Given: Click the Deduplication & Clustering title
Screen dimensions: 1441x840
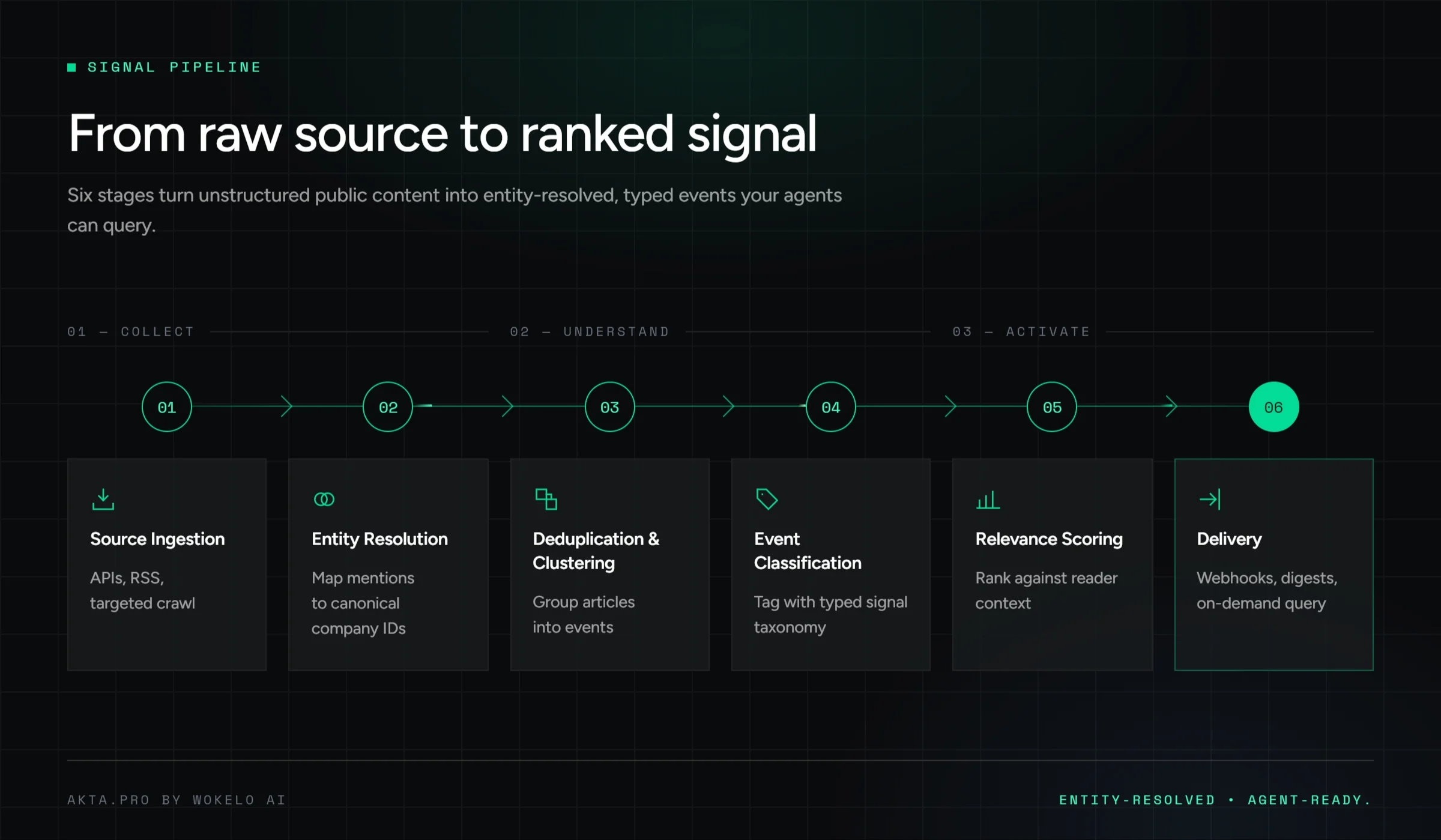Looking at the screenshot, I should [596, 551].
